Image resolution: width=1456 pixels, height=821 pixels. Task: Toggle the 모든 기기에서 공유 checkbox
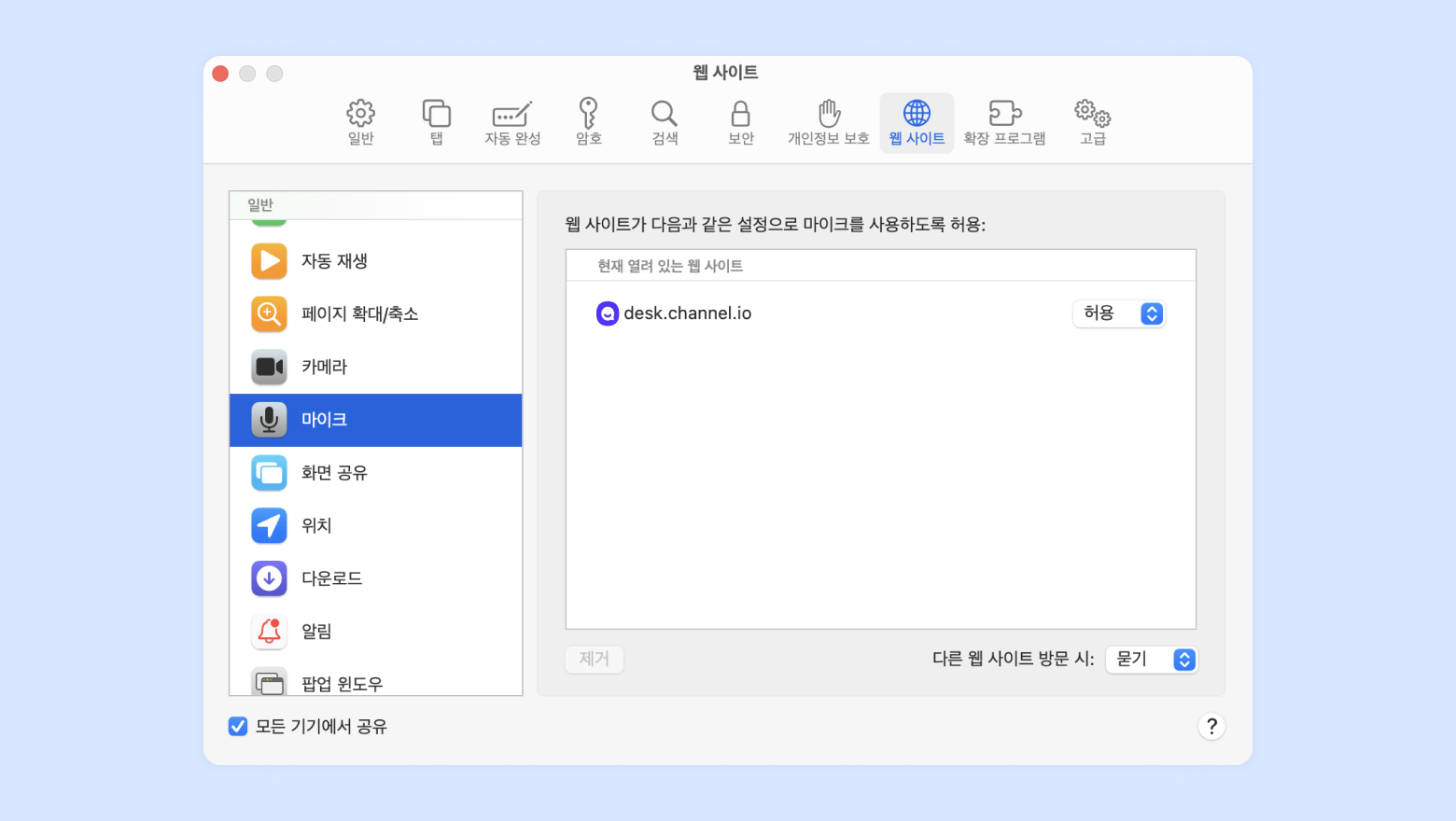click(x=238, y=726)
